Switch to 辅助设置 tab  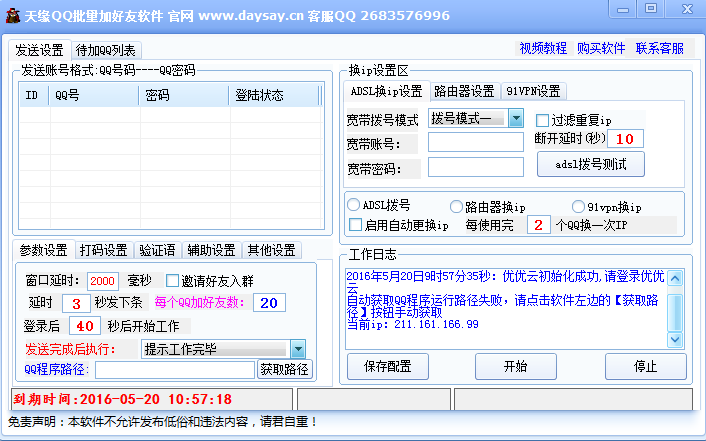point(212,250)
